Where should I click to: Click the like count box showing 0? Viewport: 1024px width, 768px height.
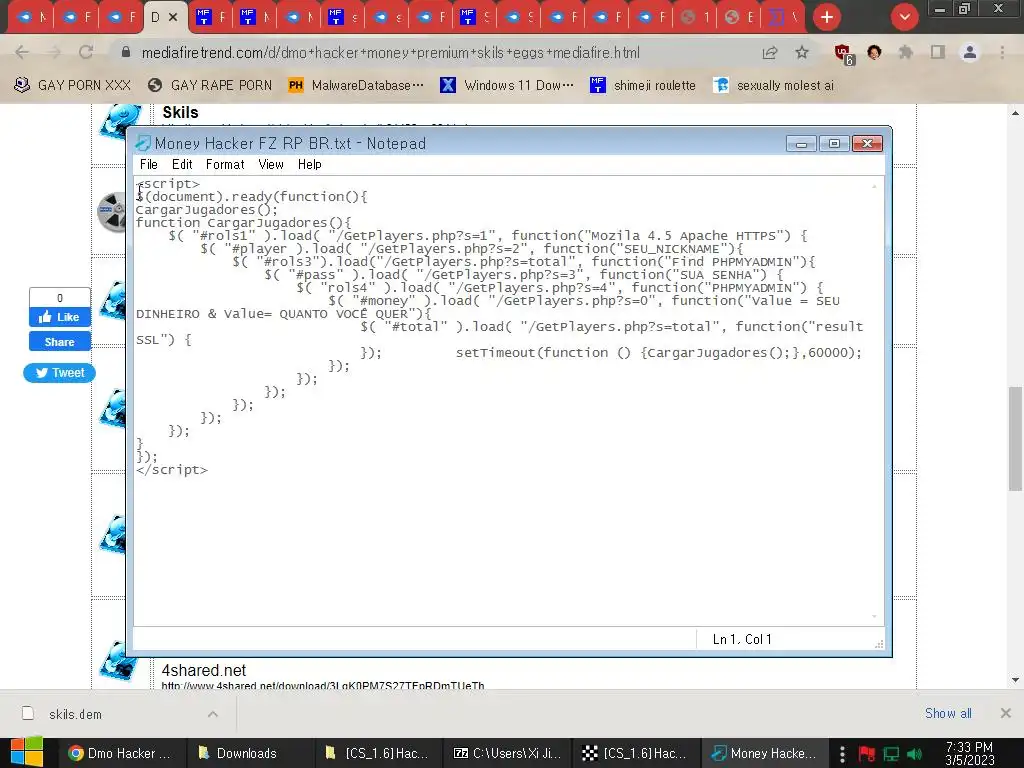click(x=59, y=298)
